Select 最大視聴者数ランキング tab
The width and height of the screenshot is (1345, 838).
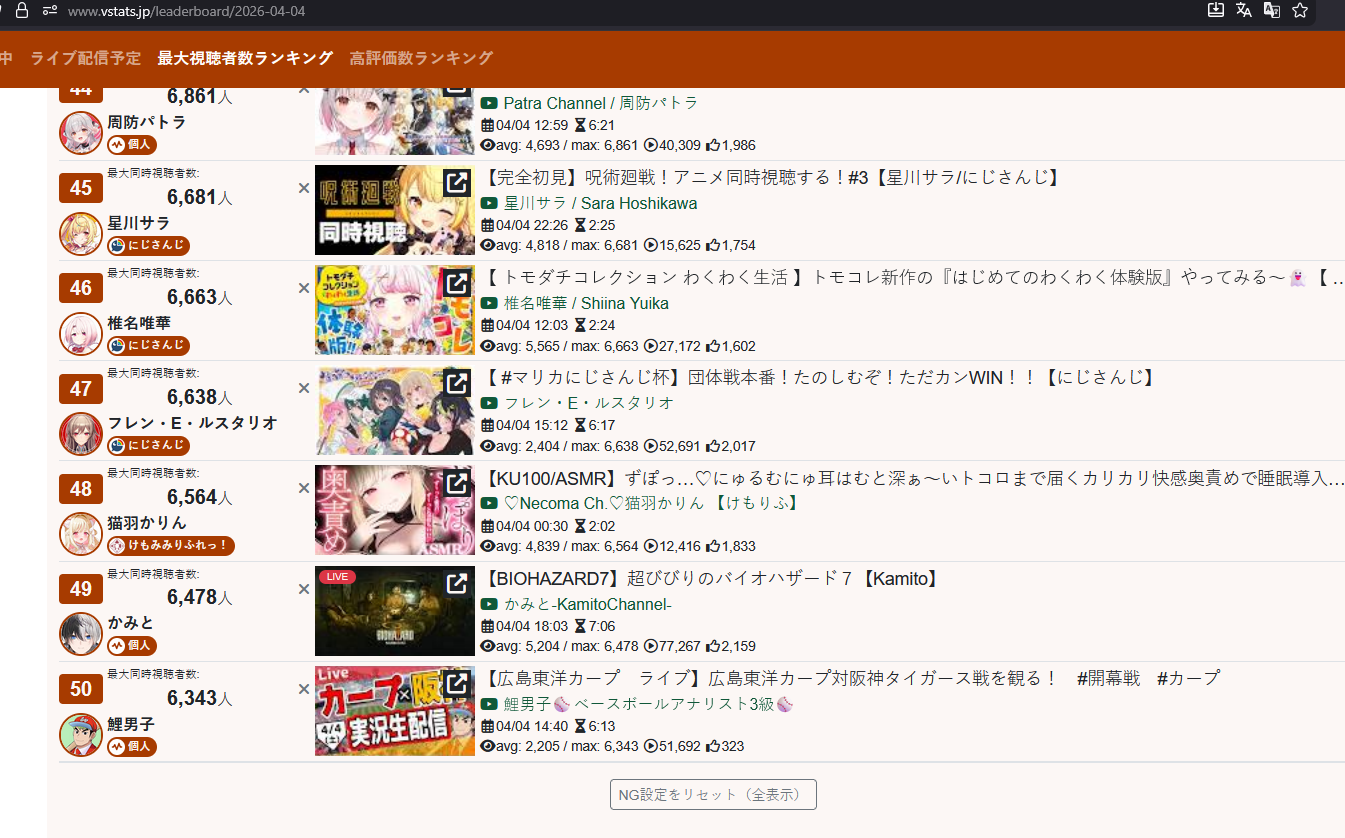click(x=245, y=58)
